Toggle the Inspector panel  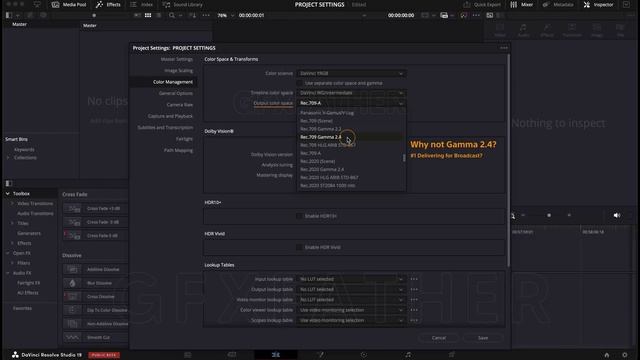coord(598,4)
